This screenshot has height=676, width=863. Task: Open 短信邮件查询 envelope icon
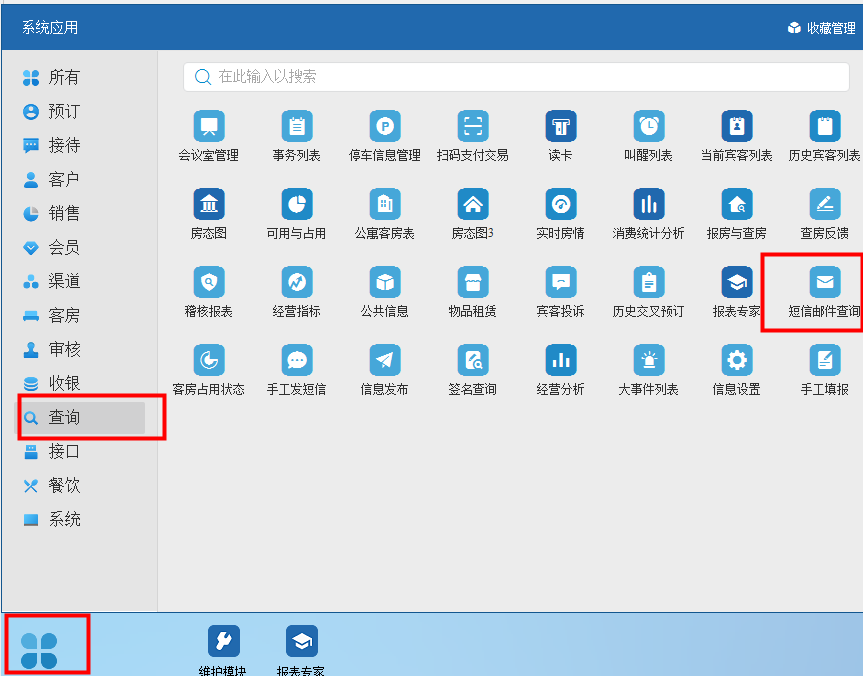825,282
